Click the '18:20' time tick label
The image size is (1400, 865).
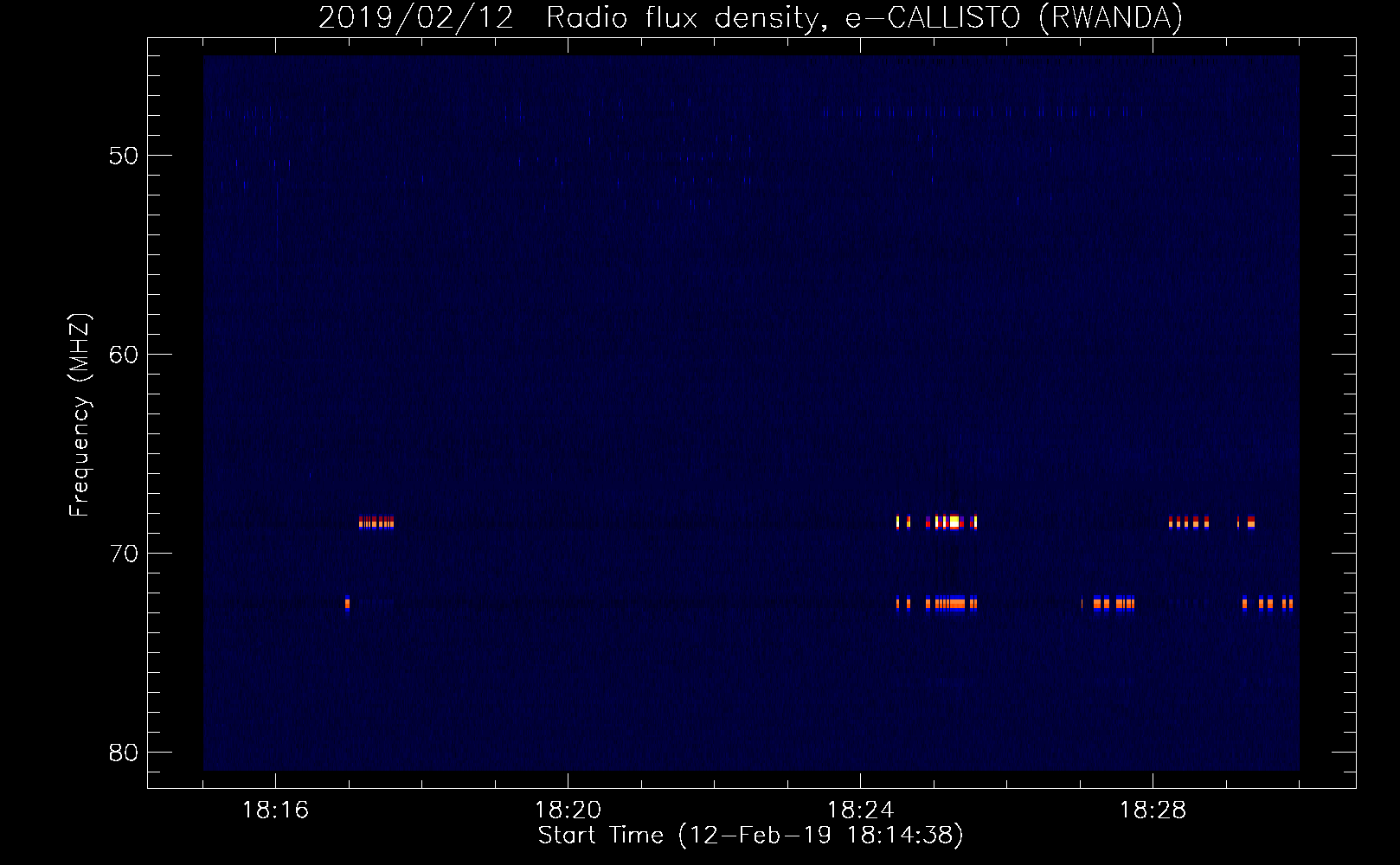(x=568, y=811)
